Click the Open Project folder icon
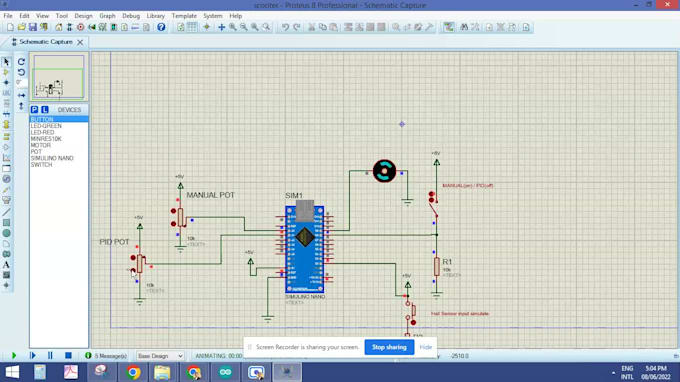This screenshot has height=382, width=680. point(21,27)
